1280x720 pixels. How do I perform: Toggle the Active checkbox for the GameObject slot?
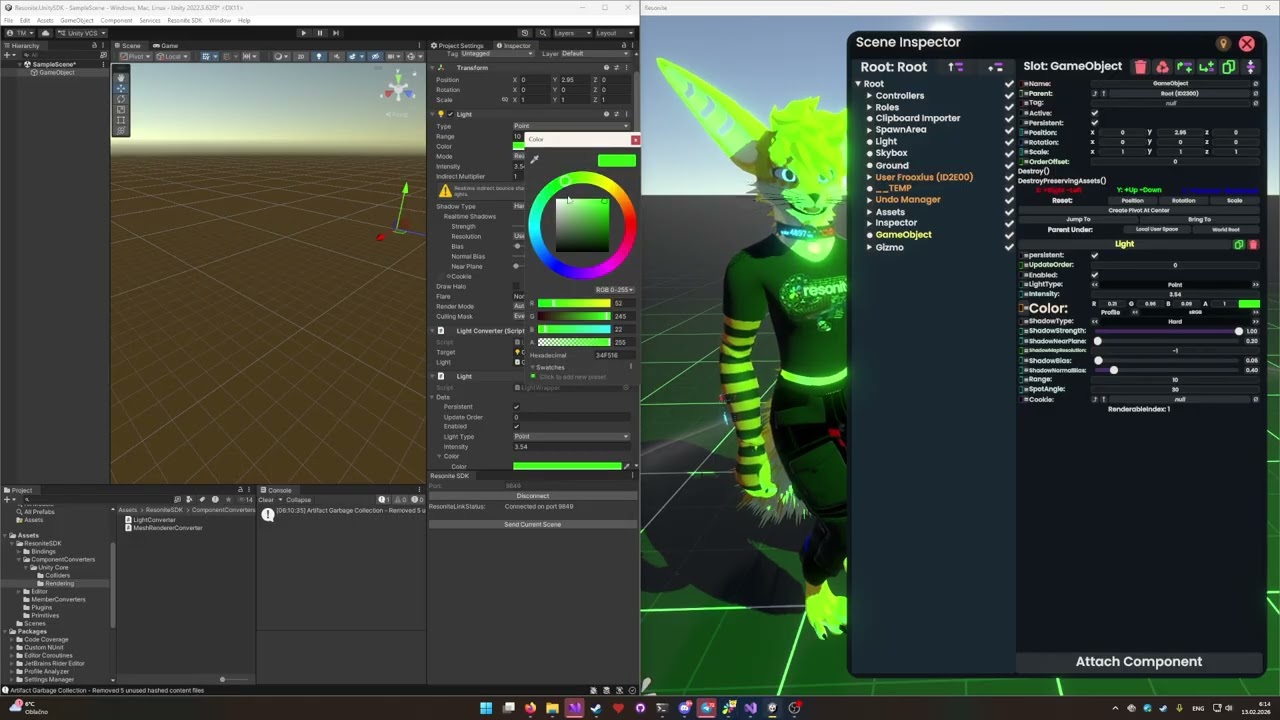[x=1094, y=113]
